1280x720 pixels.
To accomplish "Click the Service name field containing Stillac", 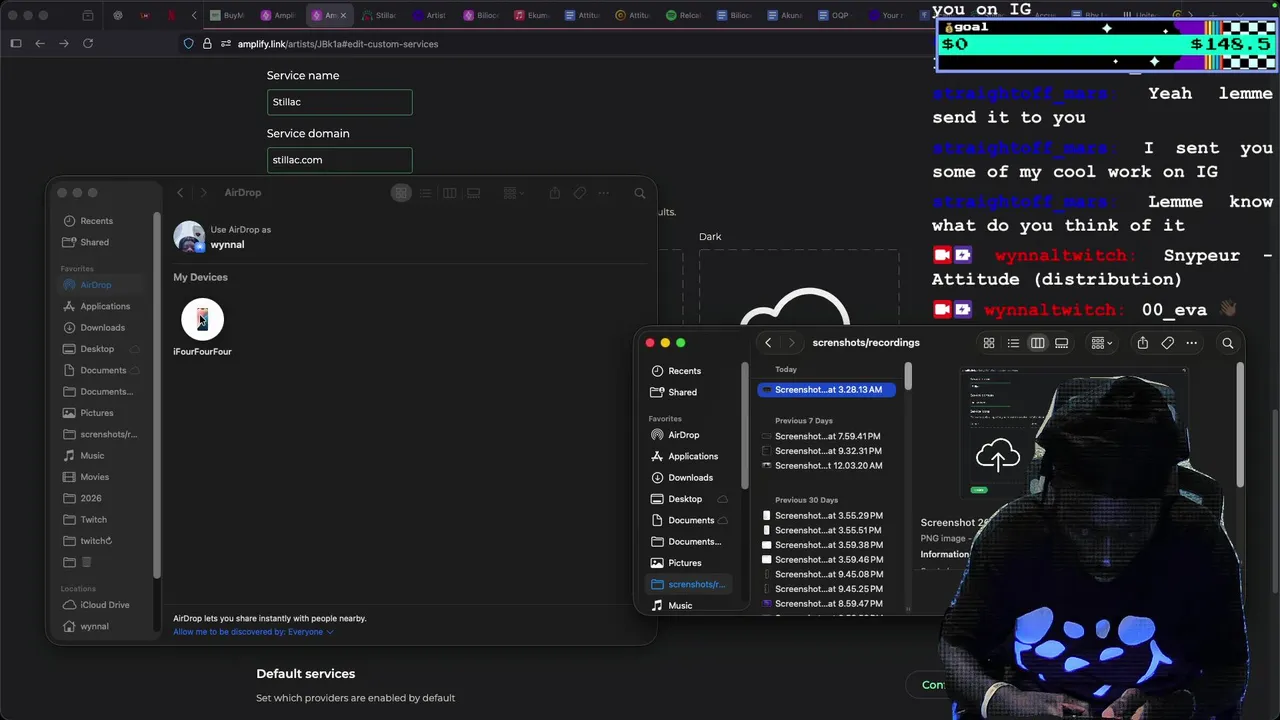I will point(339,102).
